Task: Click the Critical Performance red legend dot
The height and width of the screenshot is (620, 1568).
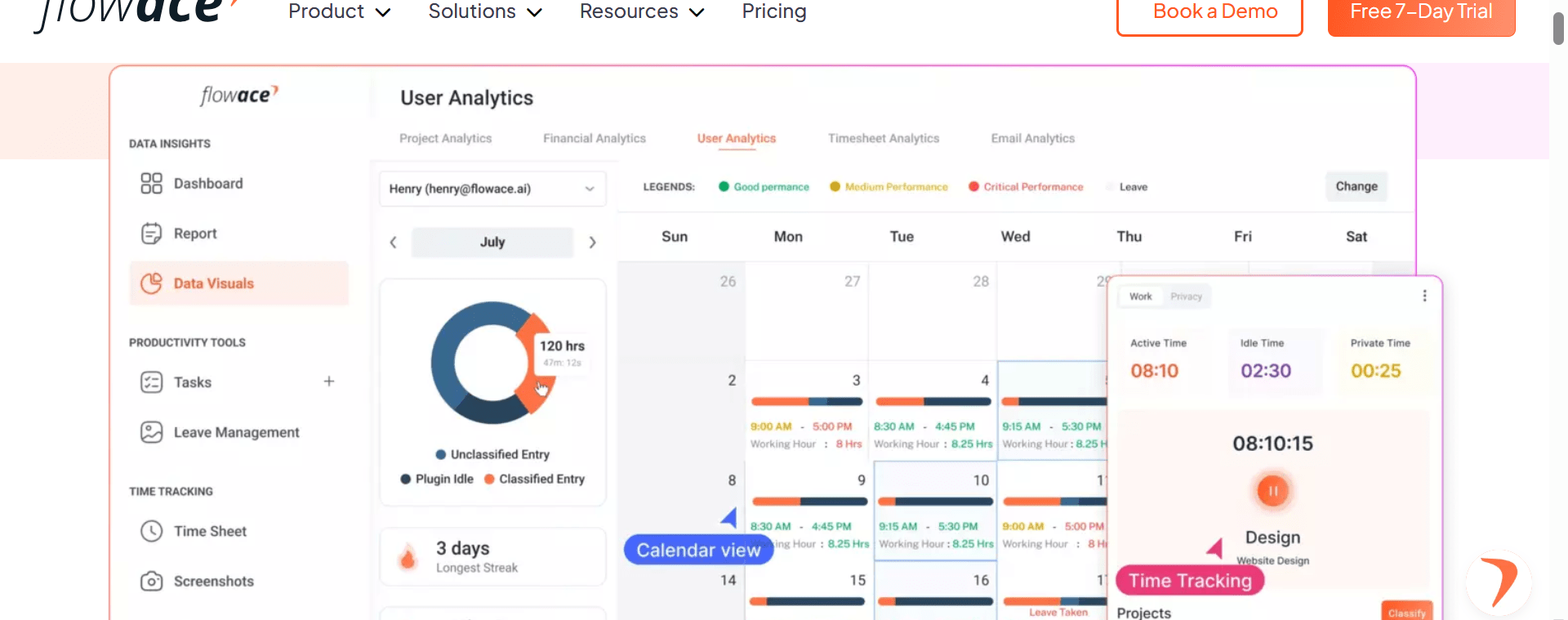Action: pyautogui.click(x=973, y=187)
